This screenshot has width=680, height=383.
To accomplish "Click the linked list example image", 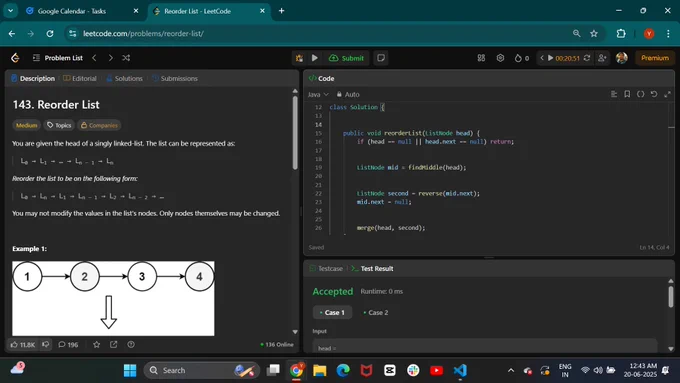I will [113, 298].
